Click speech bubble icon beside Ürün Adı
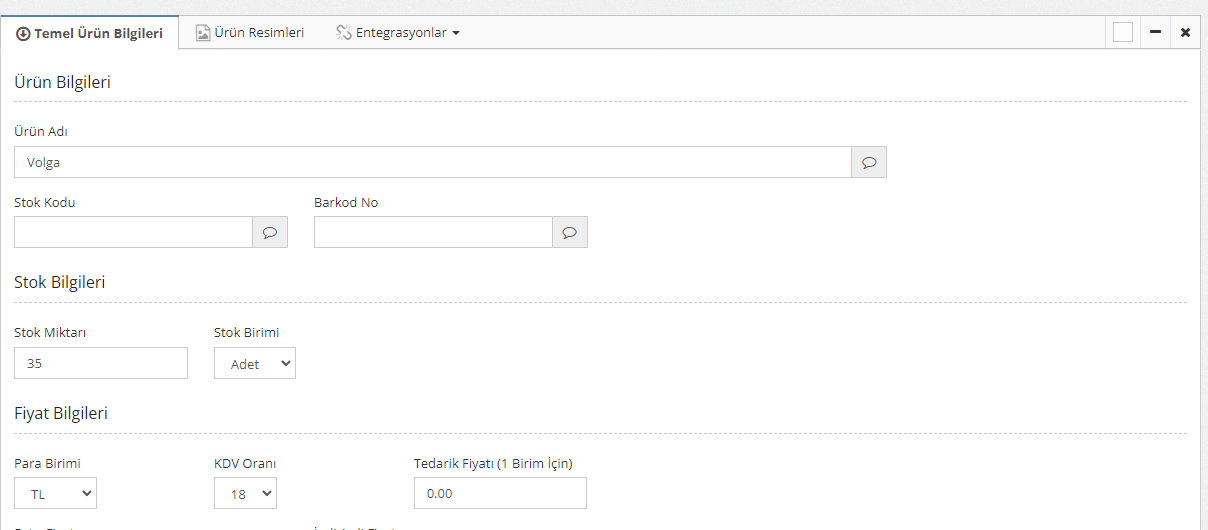Viewport: 1208px width, 530px height. click(869, 162)
